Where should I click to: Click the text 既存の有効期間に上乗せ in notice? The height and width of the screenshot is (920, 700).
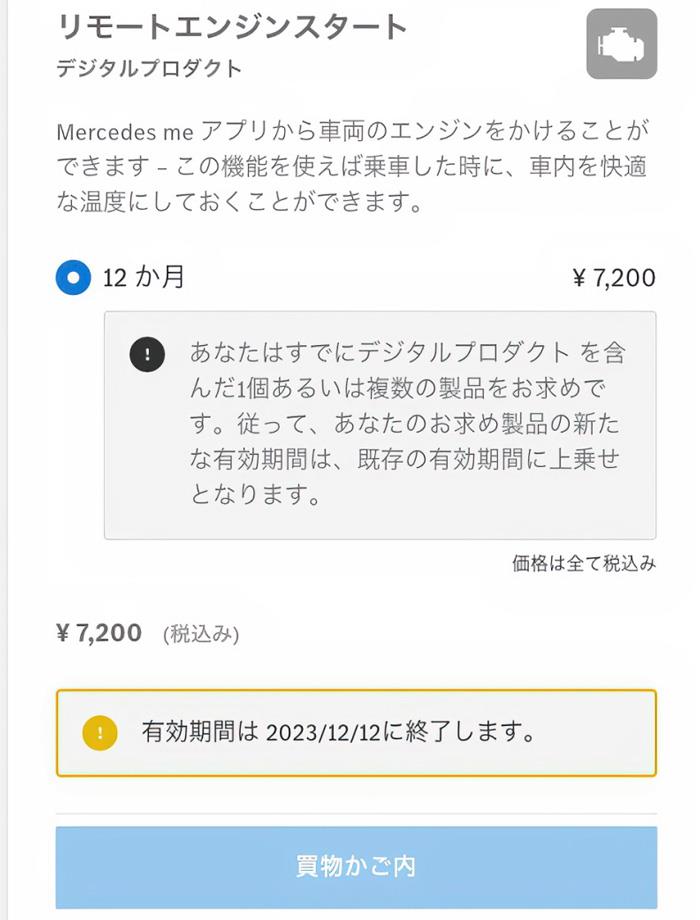488,459
